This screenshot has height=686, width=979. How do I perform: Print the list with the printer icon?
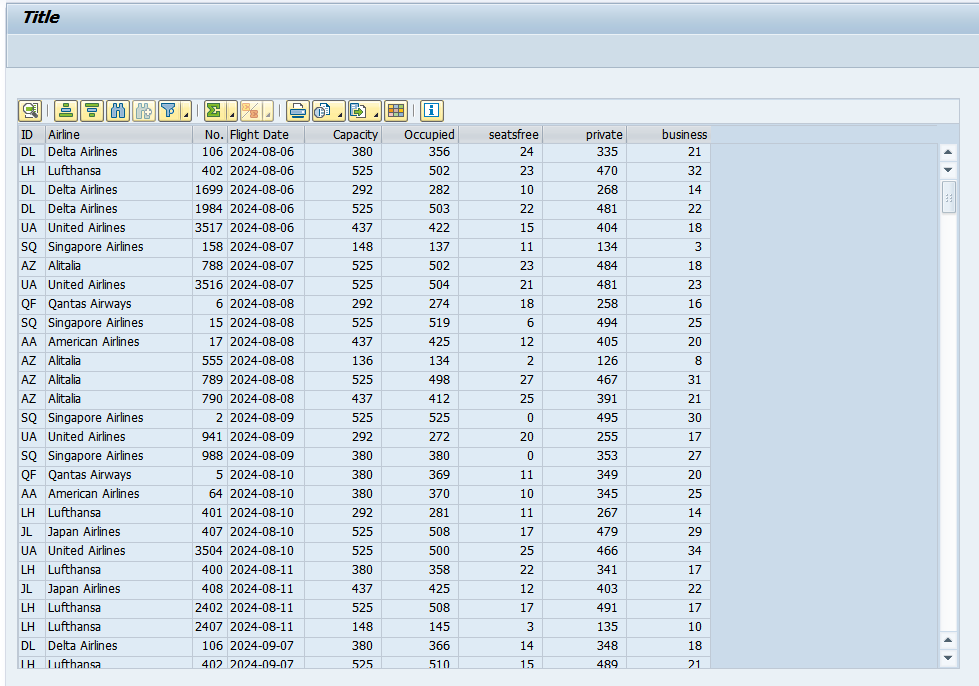298,111
